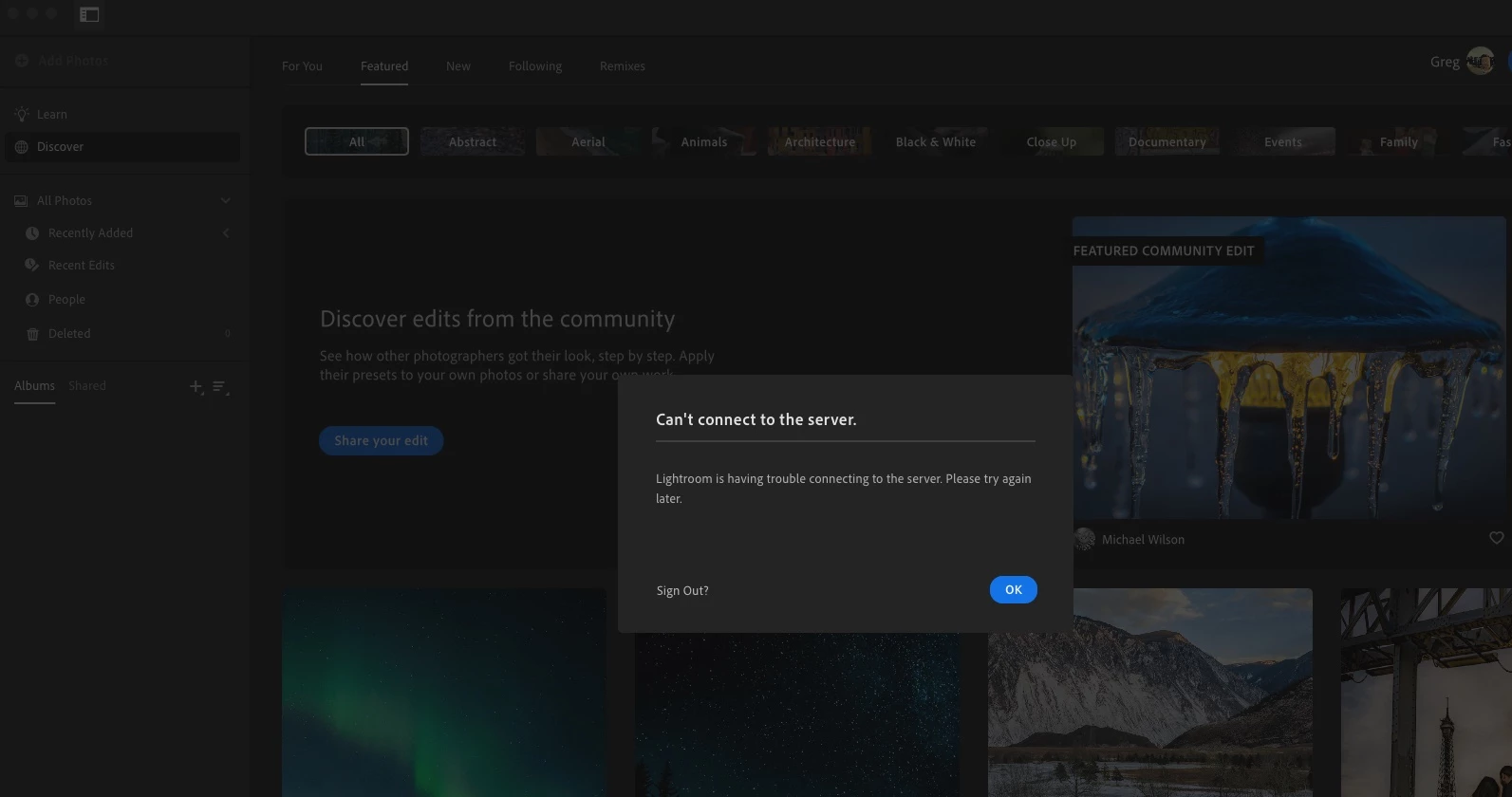This screenshot has width=1512, height=797.
Task: Open the Learn lightbulb icon
Action: pos(22,114)
